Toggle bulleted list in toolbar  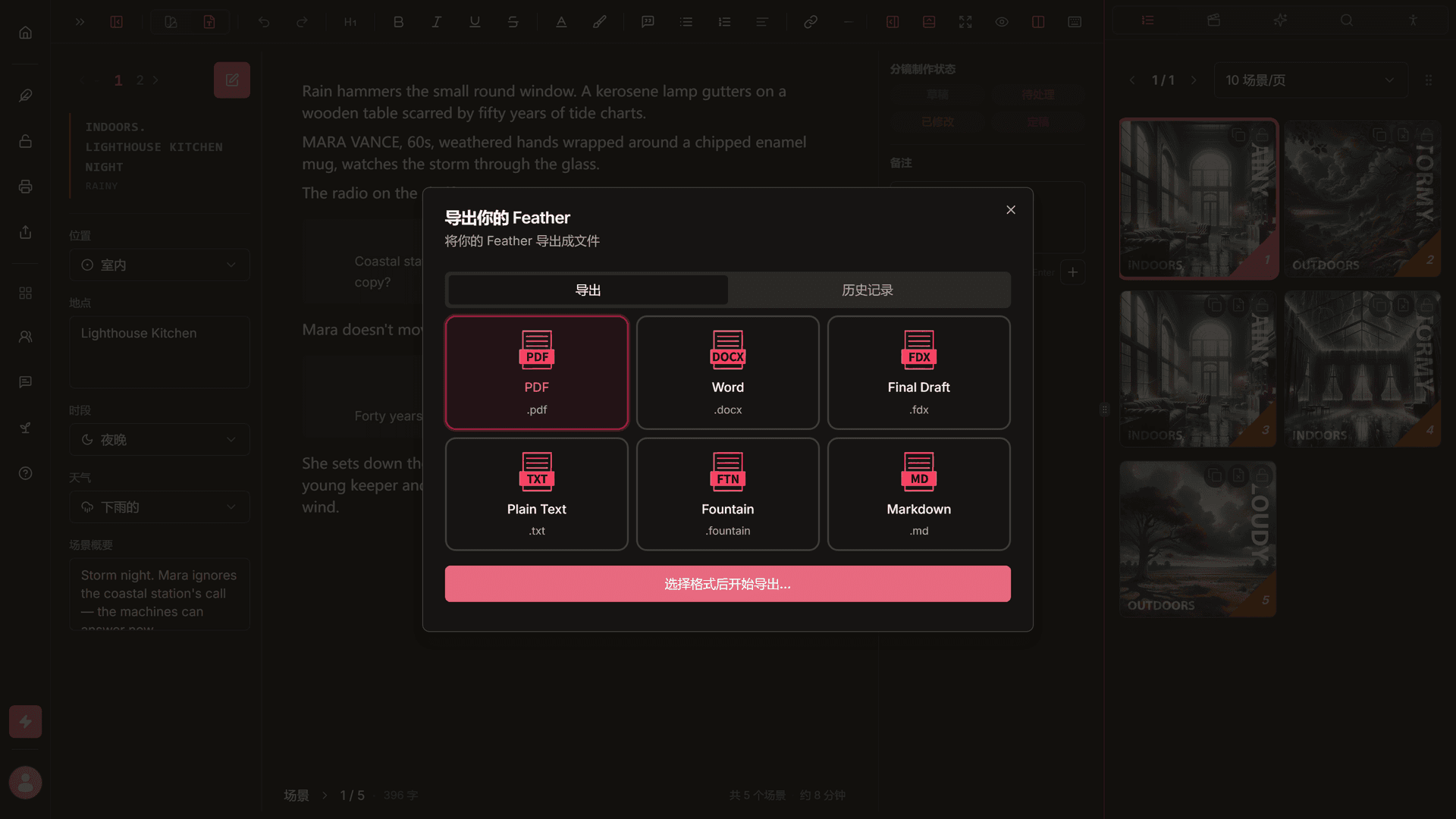(x=686, y=22)
